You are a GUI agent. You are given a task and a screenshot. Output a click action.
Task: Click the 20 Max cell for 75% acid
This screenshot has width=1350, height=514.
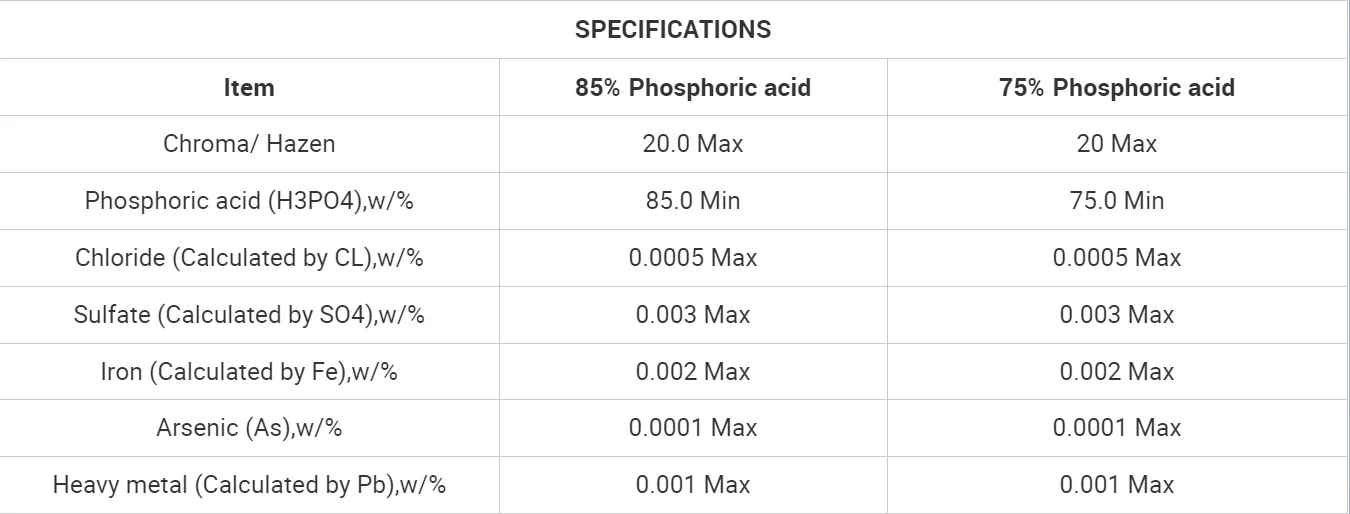coord(1116,144)
